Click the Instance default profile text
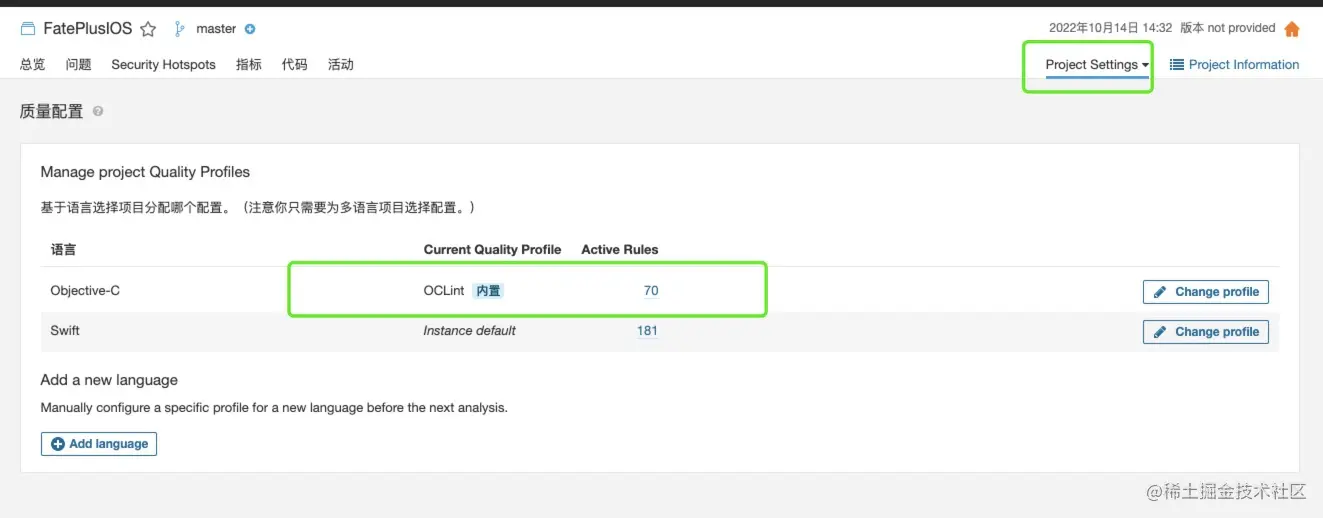The height and width of the screenshot is (518, 1323). pos(470,331)
